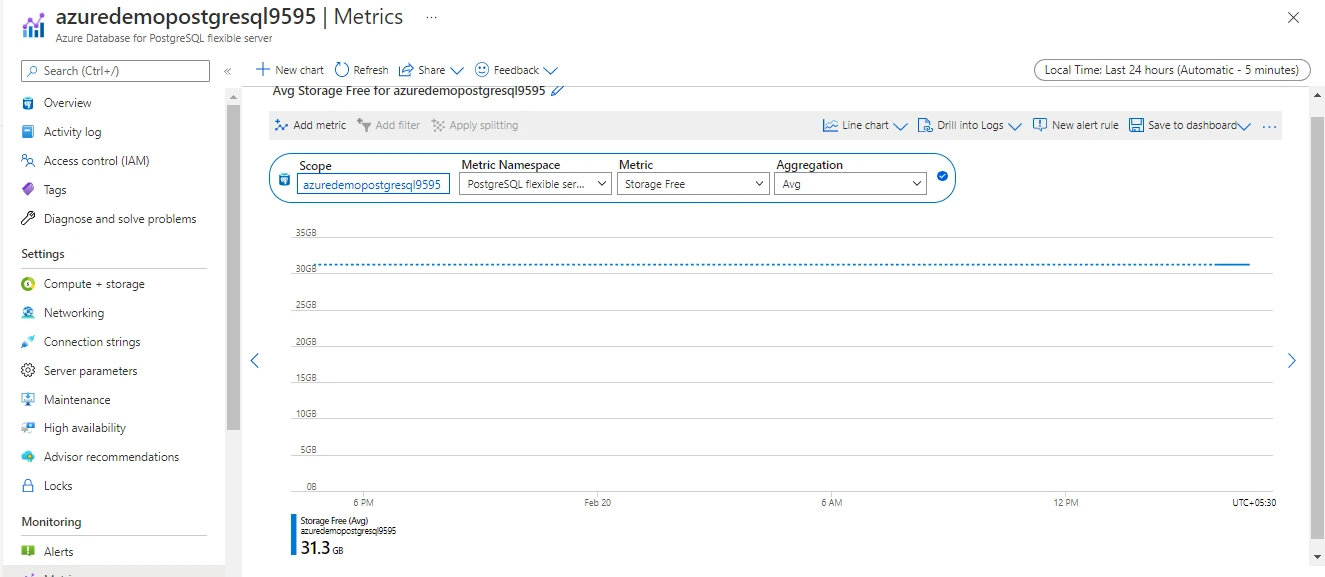Click the Refresh icon in toolbar
The width and height of the screenshot is (1325, 577).
pos(342,70)
